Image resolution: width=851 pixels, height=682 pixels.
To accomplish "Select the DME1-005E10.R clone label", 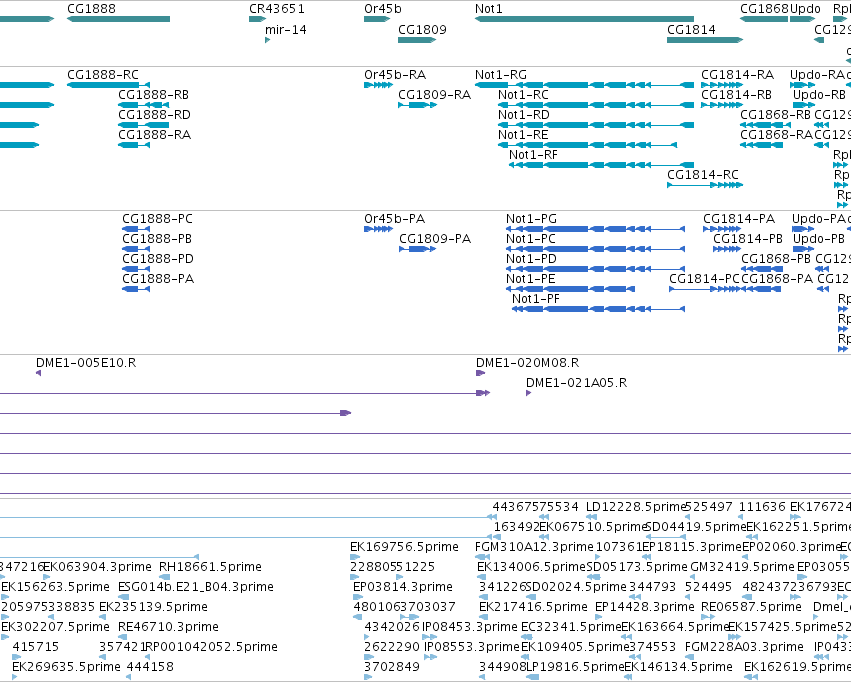I will (x=86, y=362).
